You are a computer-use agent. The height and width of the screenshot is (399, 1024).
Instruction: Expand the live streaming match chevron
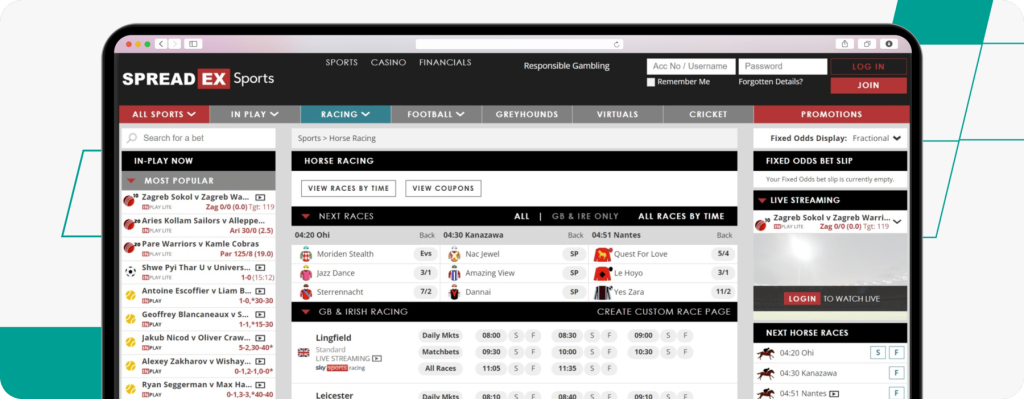coord(897,222)
